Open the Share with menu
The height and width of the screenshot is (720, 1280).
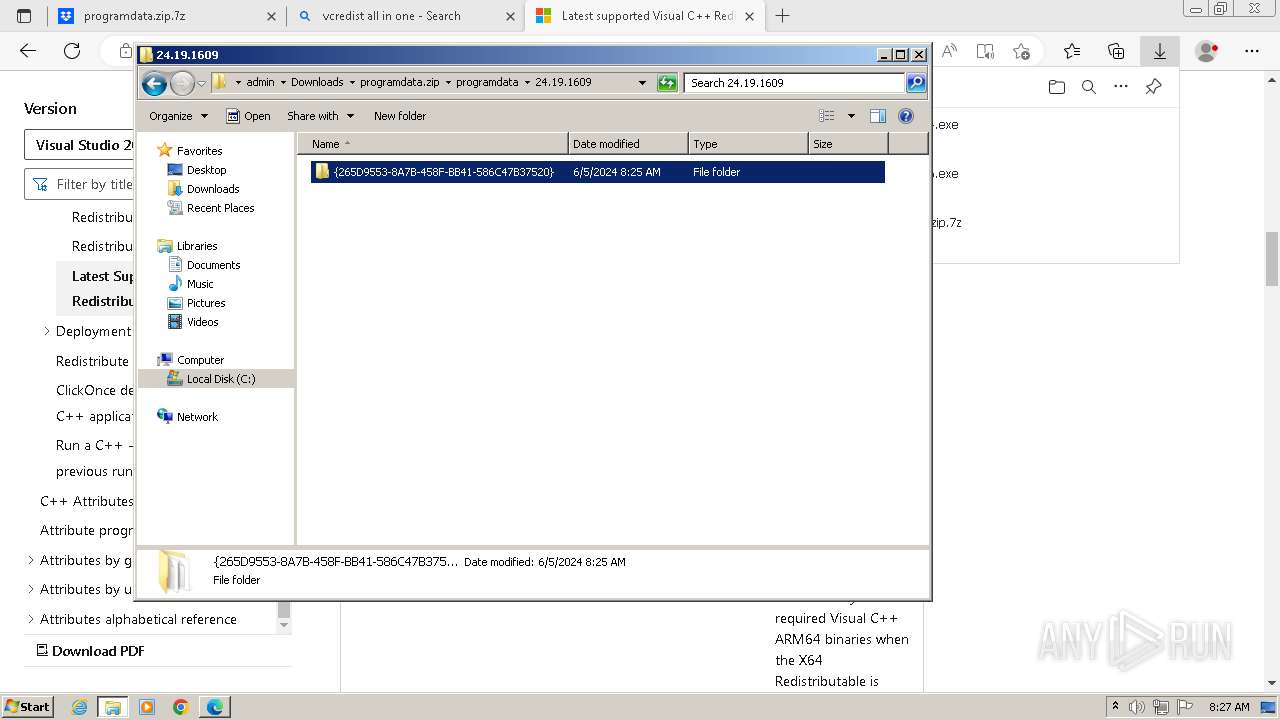[x=320, y=116]
